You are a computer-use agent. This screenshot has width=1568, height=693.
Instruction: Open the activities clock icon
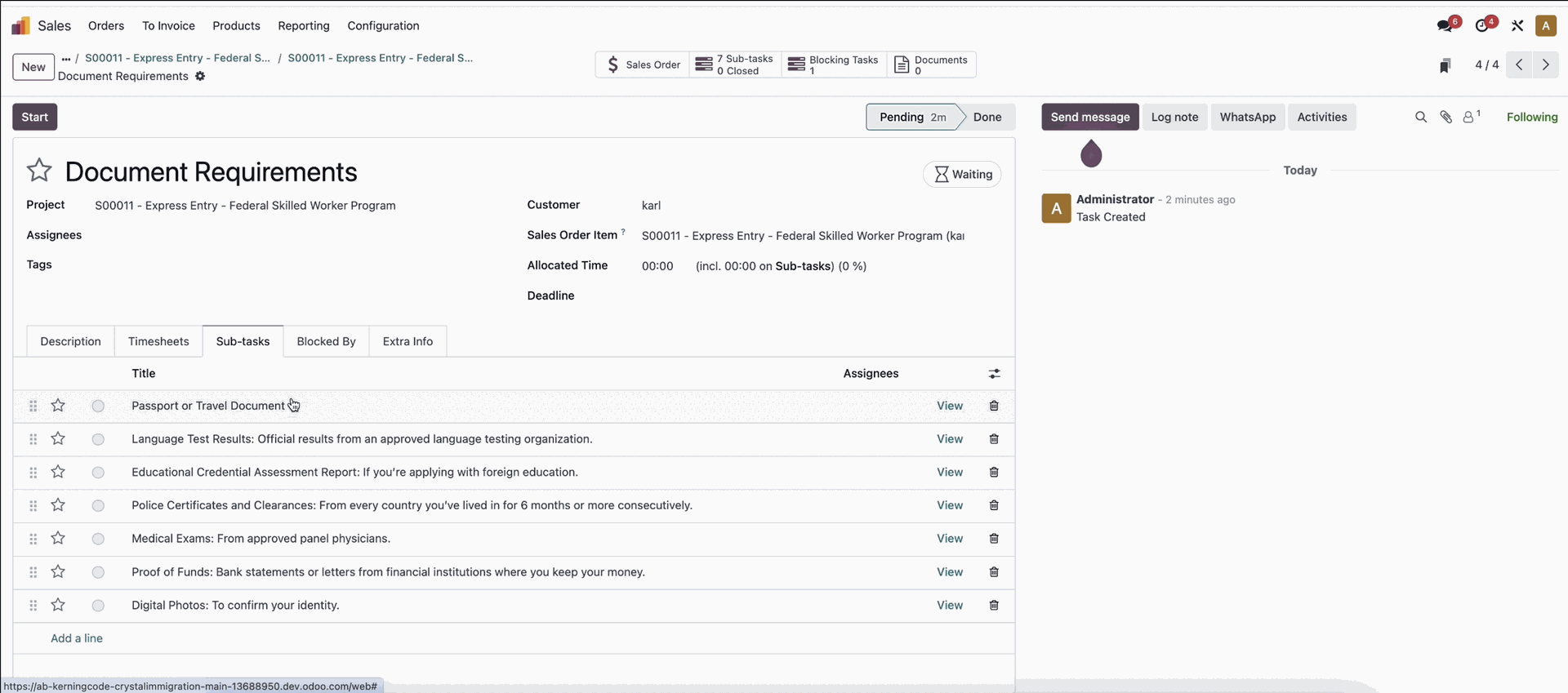pos(1482,26)
